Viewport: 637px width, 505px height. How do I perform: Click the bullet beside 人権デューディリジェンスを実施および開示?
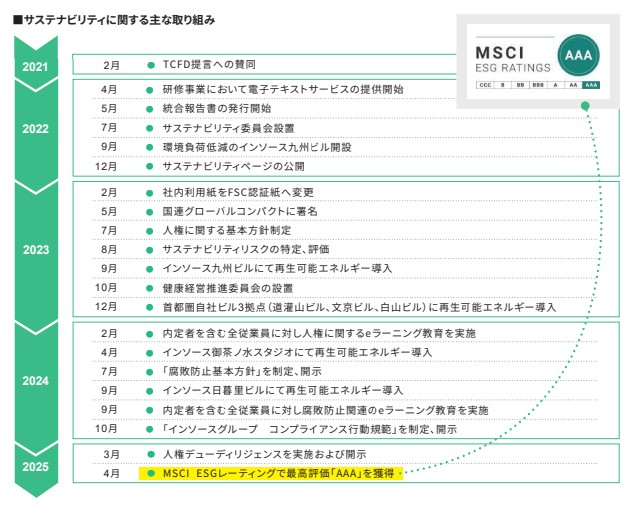click(149, 454)
